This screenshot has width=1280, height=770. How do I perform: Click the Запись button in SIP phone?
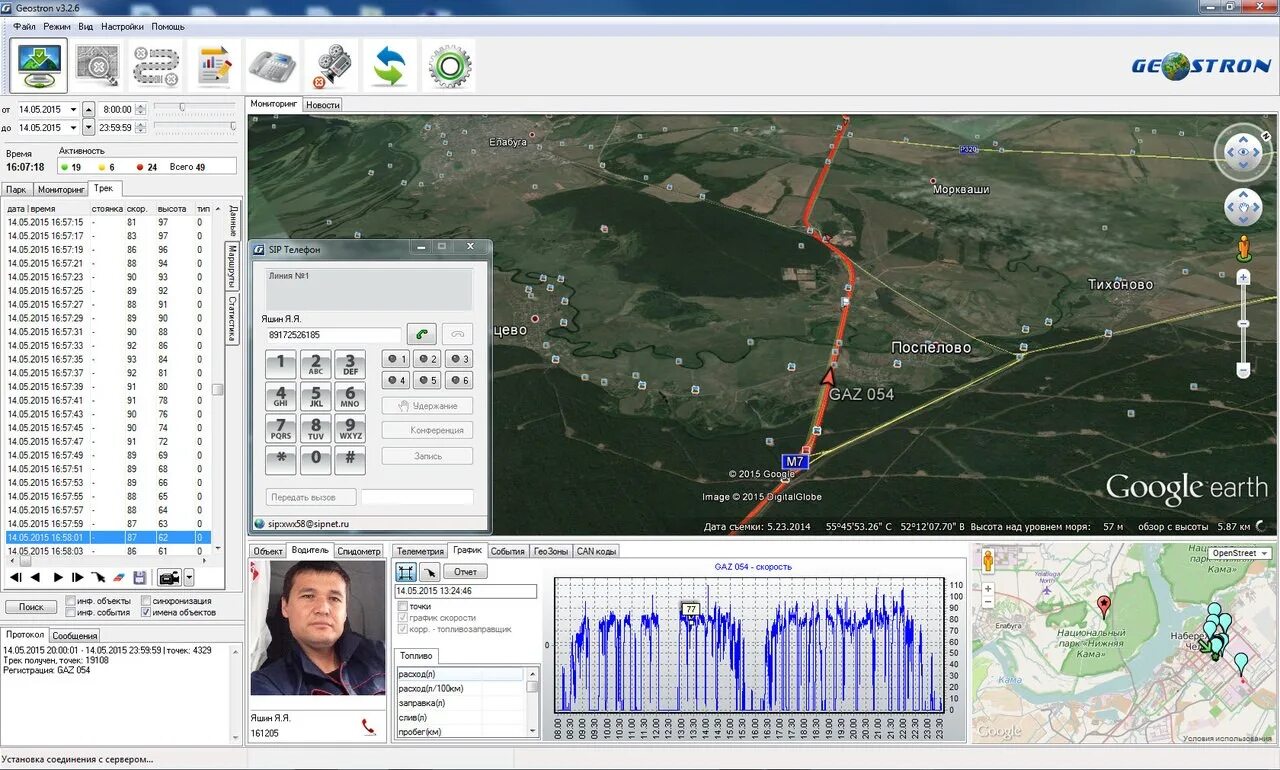(x=427, y=456)
